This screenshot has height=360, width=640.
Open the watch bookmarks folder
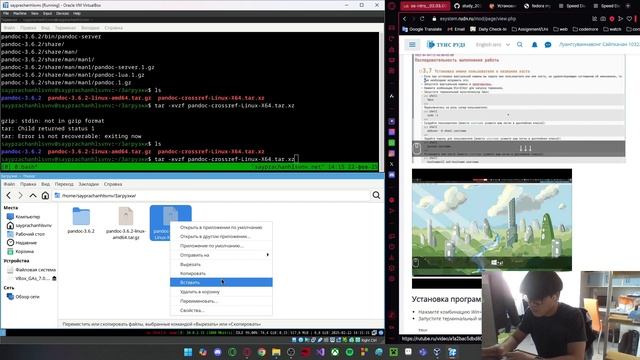[x=612, y=29]
